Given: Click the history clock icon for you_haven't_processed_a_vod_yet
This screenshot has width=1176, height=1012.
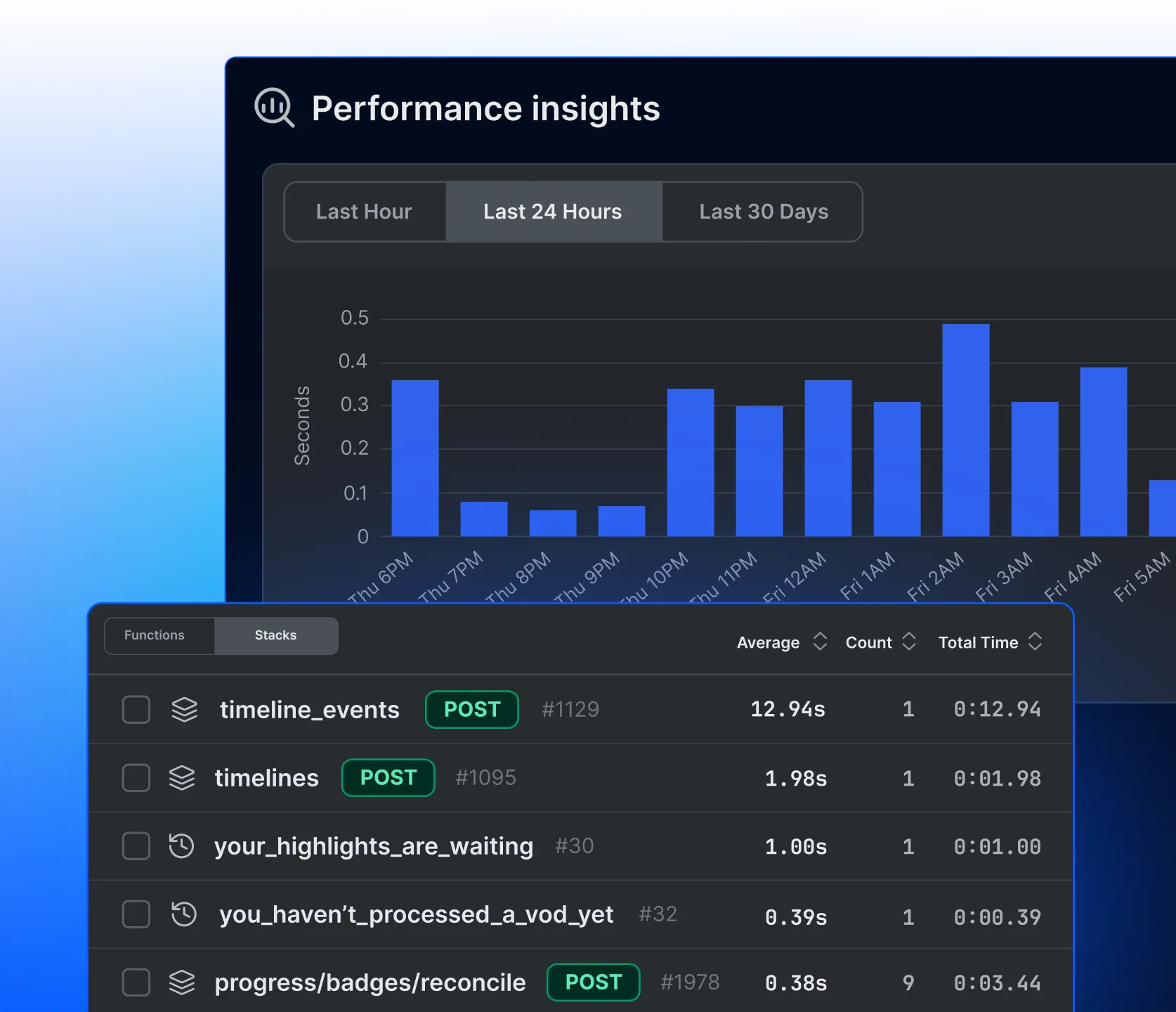Looking at the screenshot, I should coord(184,914).
